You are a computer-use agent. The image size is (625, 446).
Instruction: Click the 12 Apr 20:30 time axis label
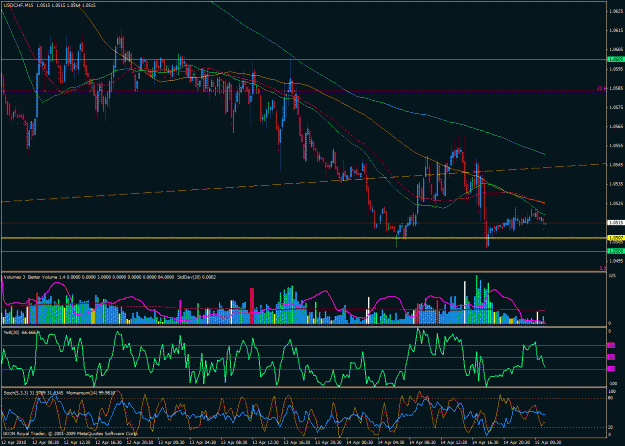pos(140,442)
